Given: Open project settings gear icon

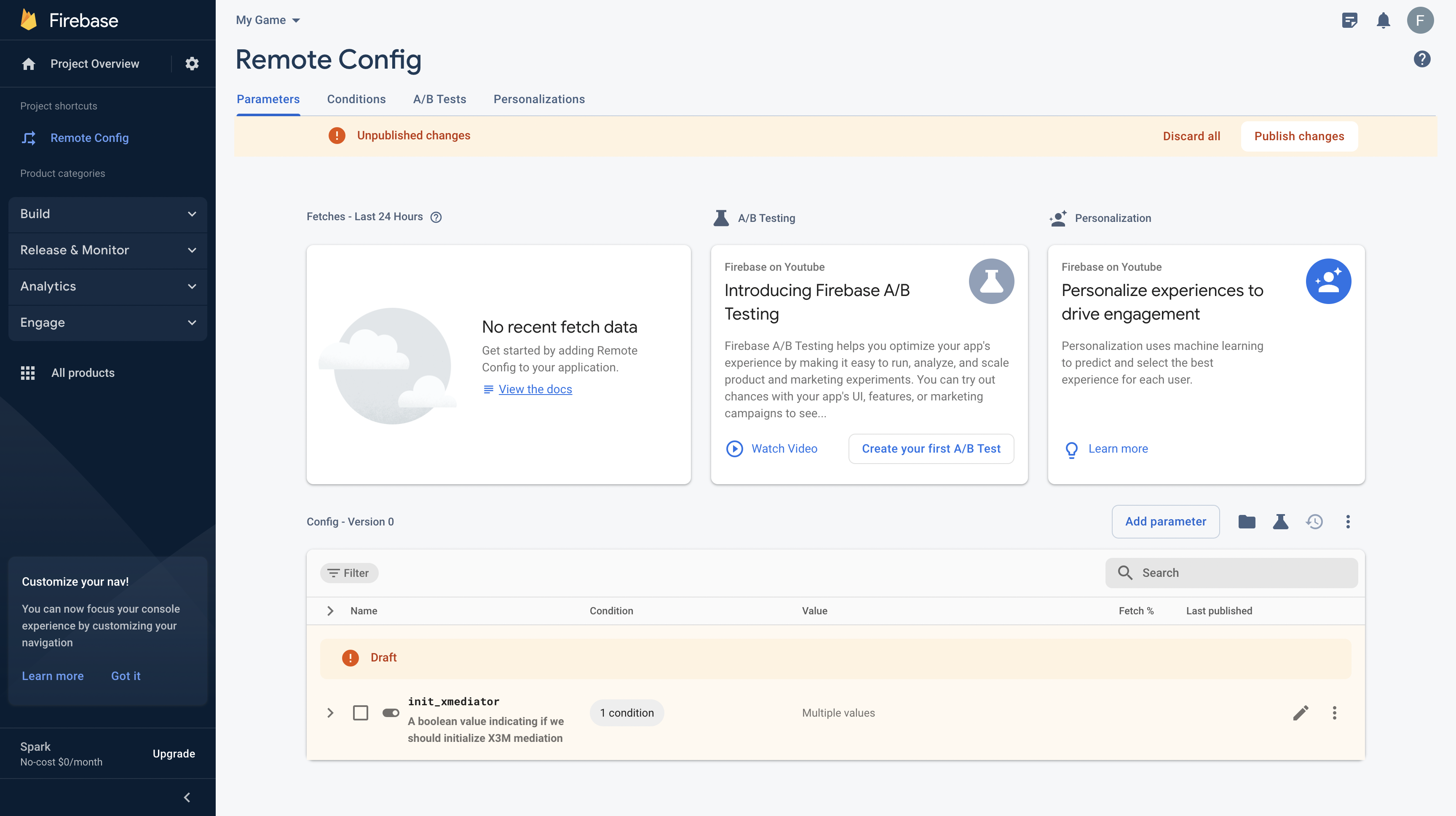Looking at the screenshot, I should pyautogui.click(x=192, y=64).
